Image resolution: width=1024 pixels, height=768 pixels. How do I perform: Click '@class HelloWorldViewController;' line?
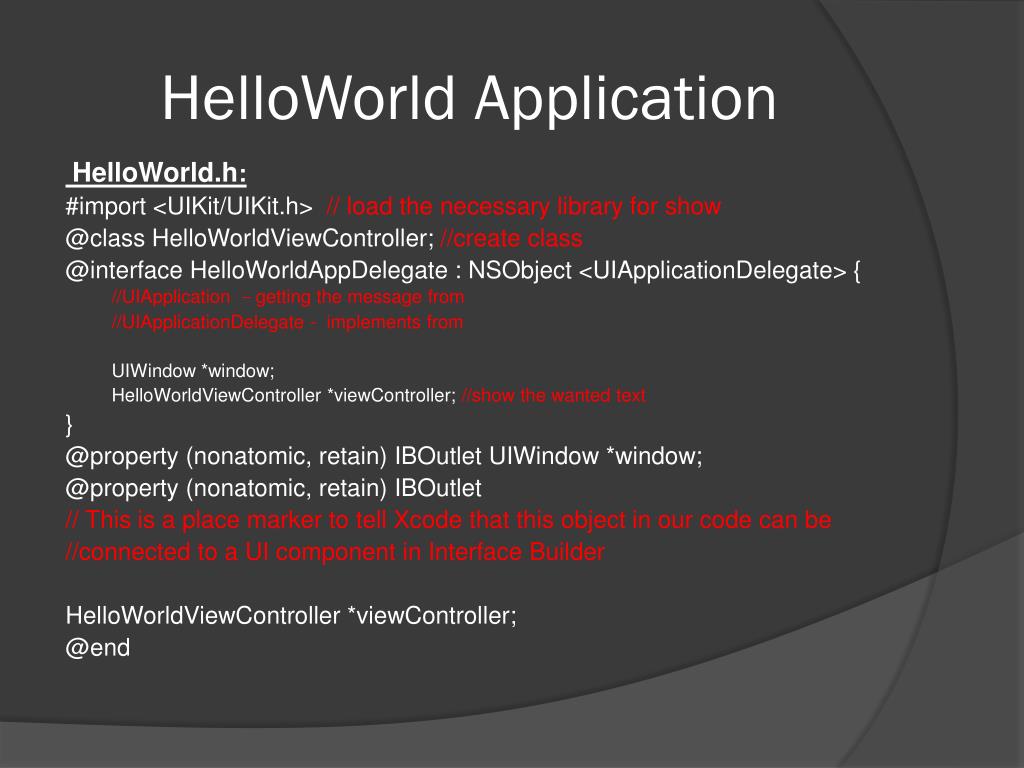(x=249, y=238)
